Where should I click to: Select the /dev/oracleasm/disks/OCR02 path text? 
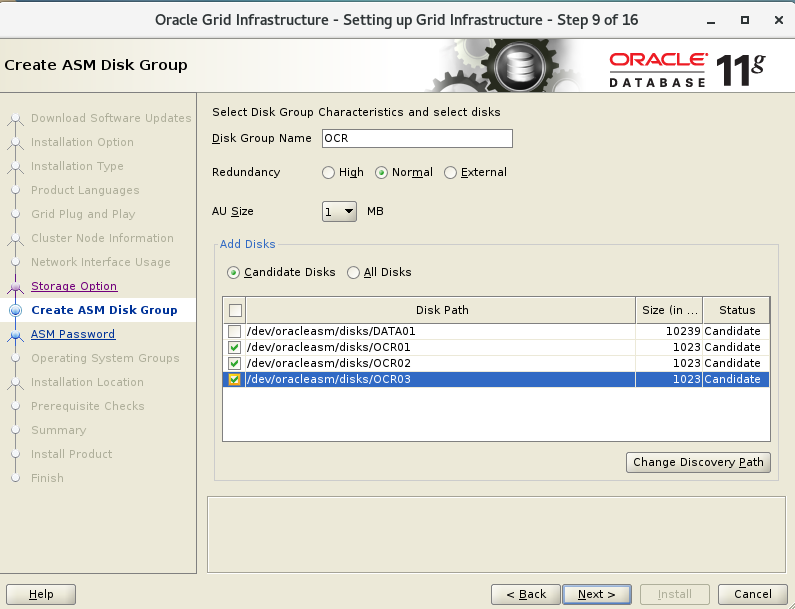329,364
